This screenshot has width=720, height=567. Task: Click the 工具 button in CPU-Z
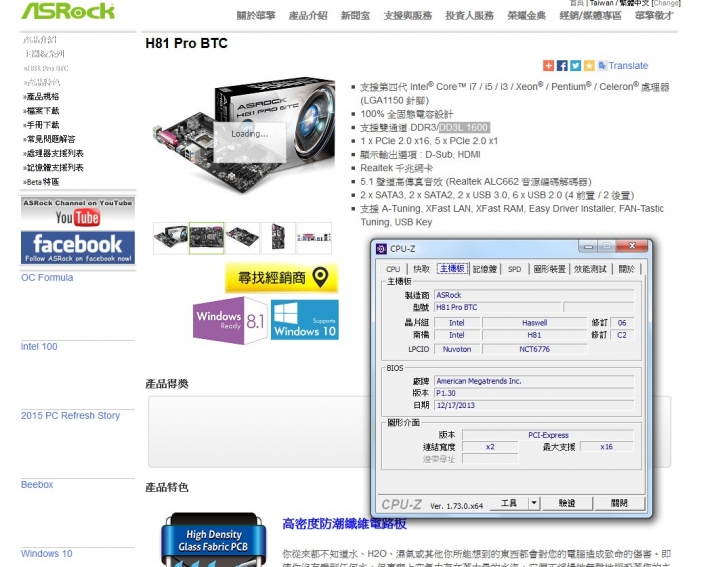[x=509, y=503]
